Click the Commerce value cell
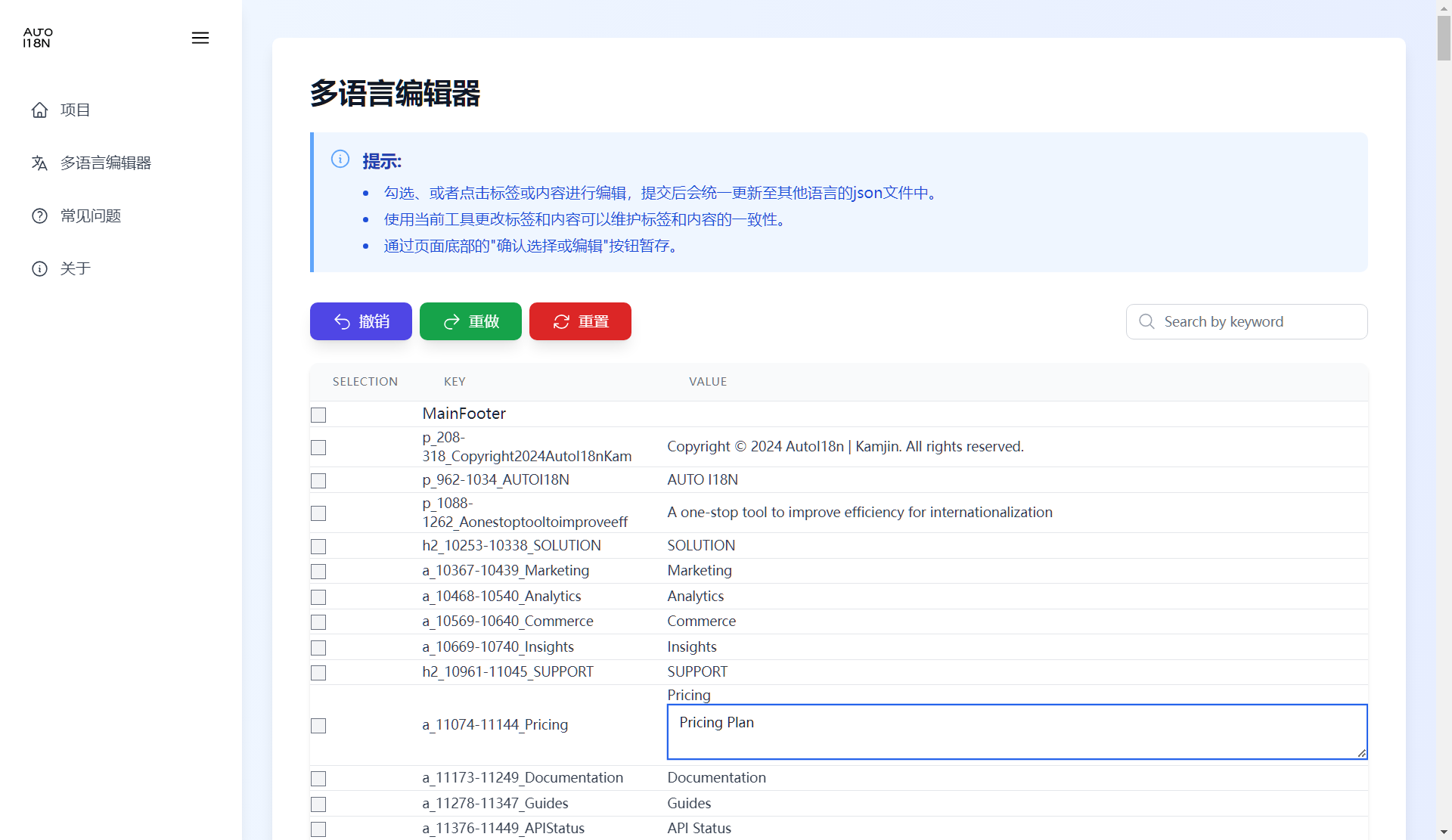 702,621
